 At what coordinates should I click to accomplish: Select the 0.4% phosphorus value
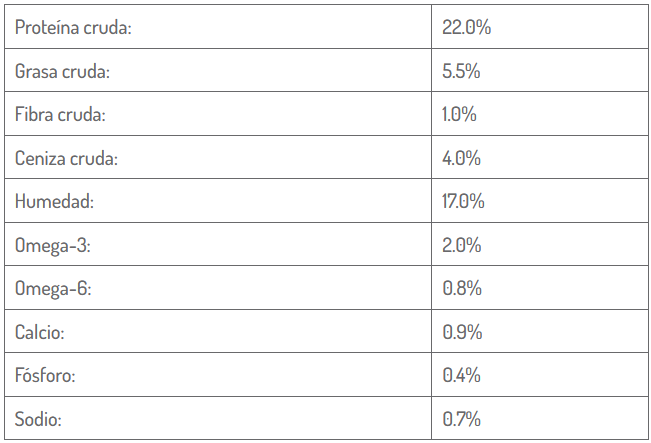(x=461, y=376)
